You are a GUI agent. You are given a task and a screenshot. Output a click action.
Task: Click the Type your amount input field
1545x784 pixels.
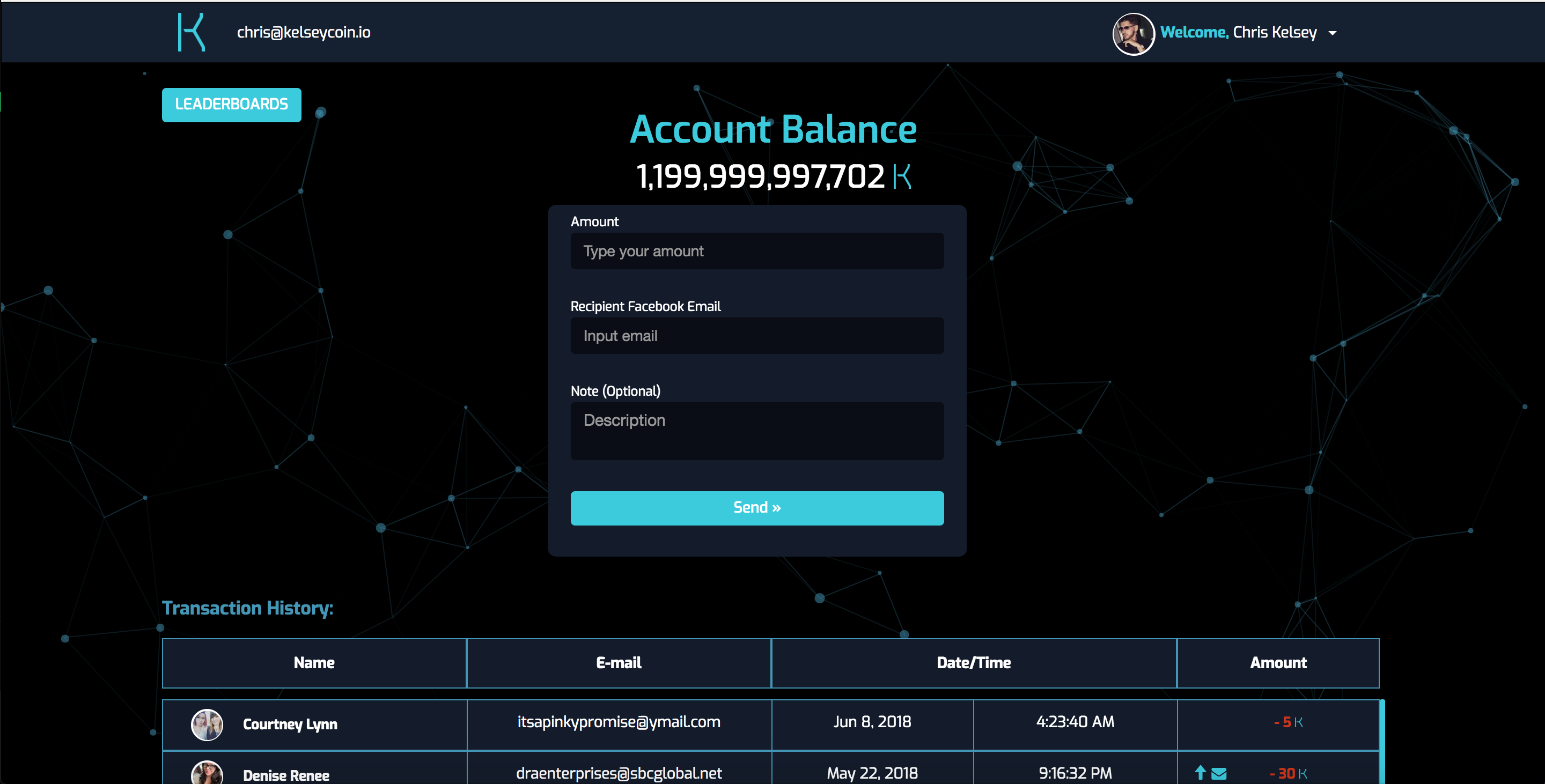point(756,251)
